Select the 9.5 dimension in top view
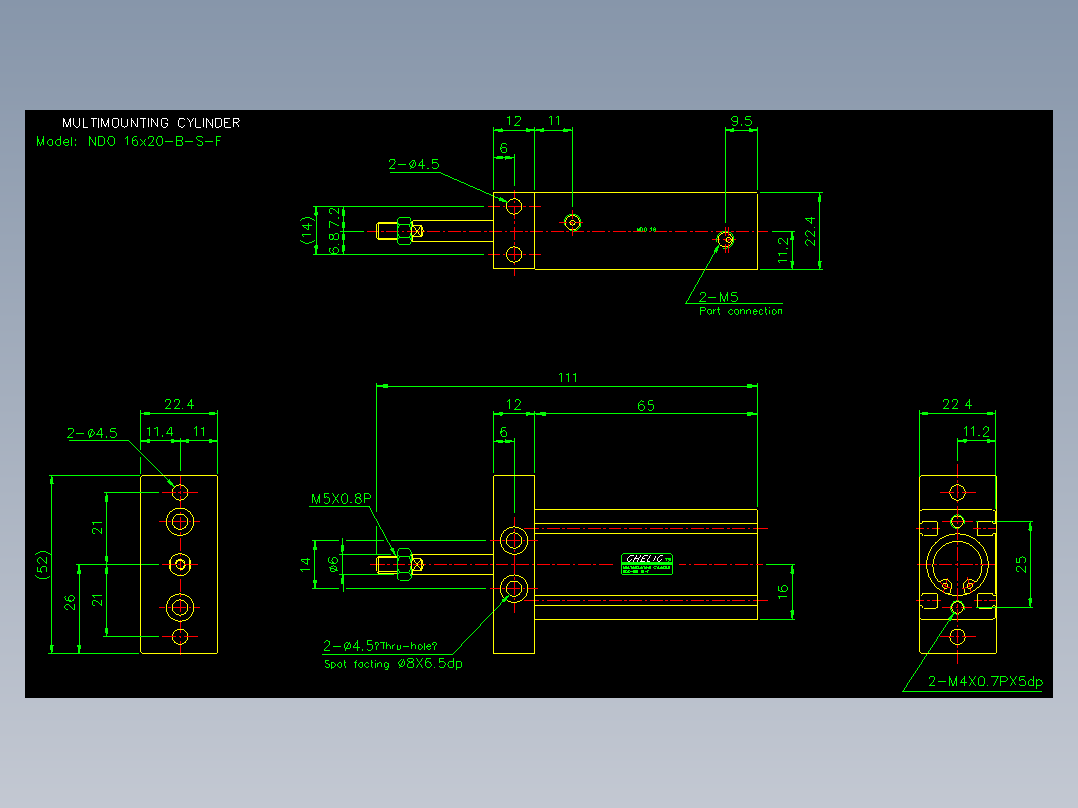The image size is (1078, 808). click(741, 122)
